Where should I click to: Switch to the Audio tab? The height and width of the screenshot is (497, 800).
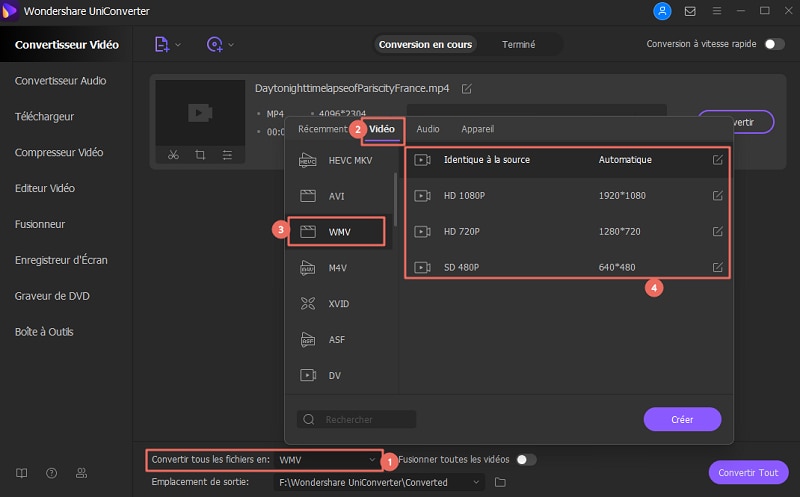tap(428, 129)
